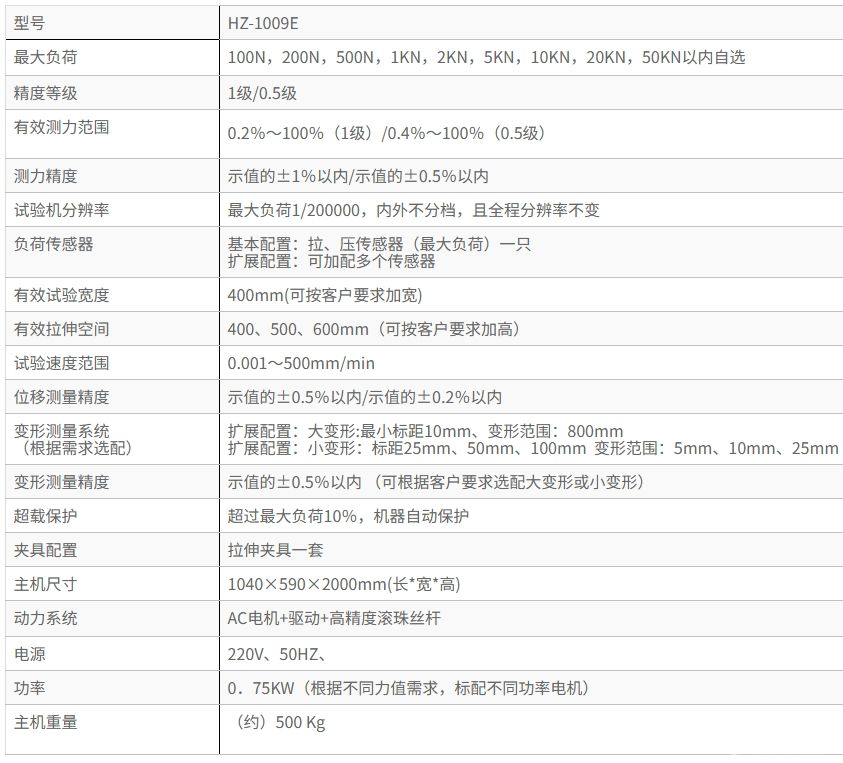843x763 pixels.
Task: Select the 示值的±1%以内 accuracy value
Action: [x=358, y=176]
